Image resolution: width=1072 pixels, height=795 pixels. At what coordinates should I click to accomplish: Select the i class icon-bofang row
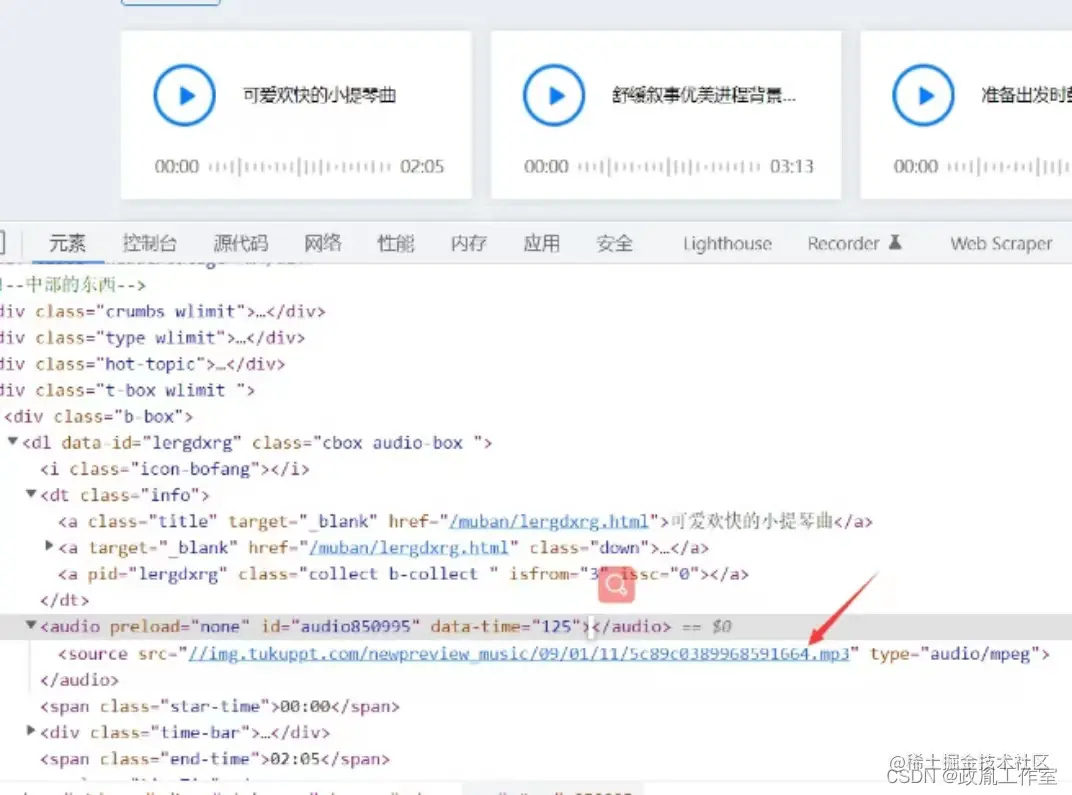click(174, 469)
